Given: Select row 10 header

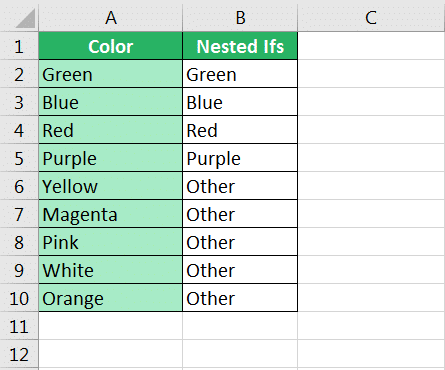Looking at the screenshot, I should coord(19,298).
